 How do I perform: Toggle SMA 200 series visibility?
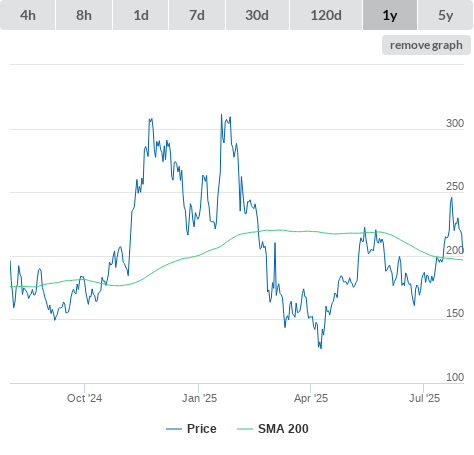coord(283,428)
